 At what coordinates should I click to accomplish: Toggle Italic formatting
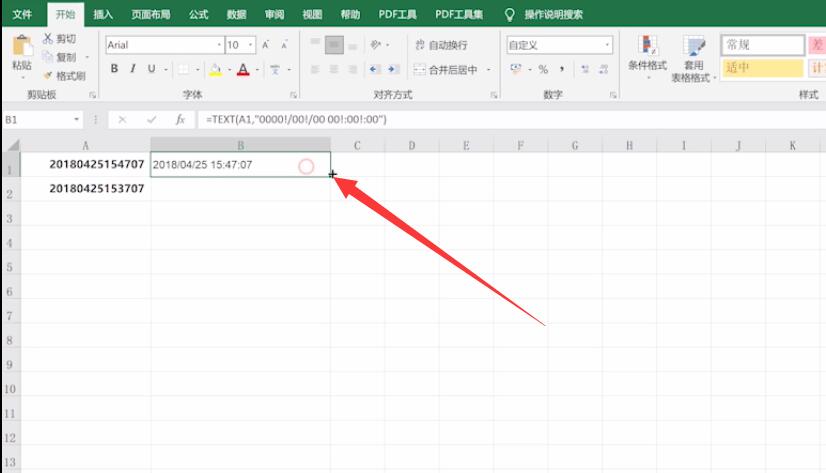[133, 68]
